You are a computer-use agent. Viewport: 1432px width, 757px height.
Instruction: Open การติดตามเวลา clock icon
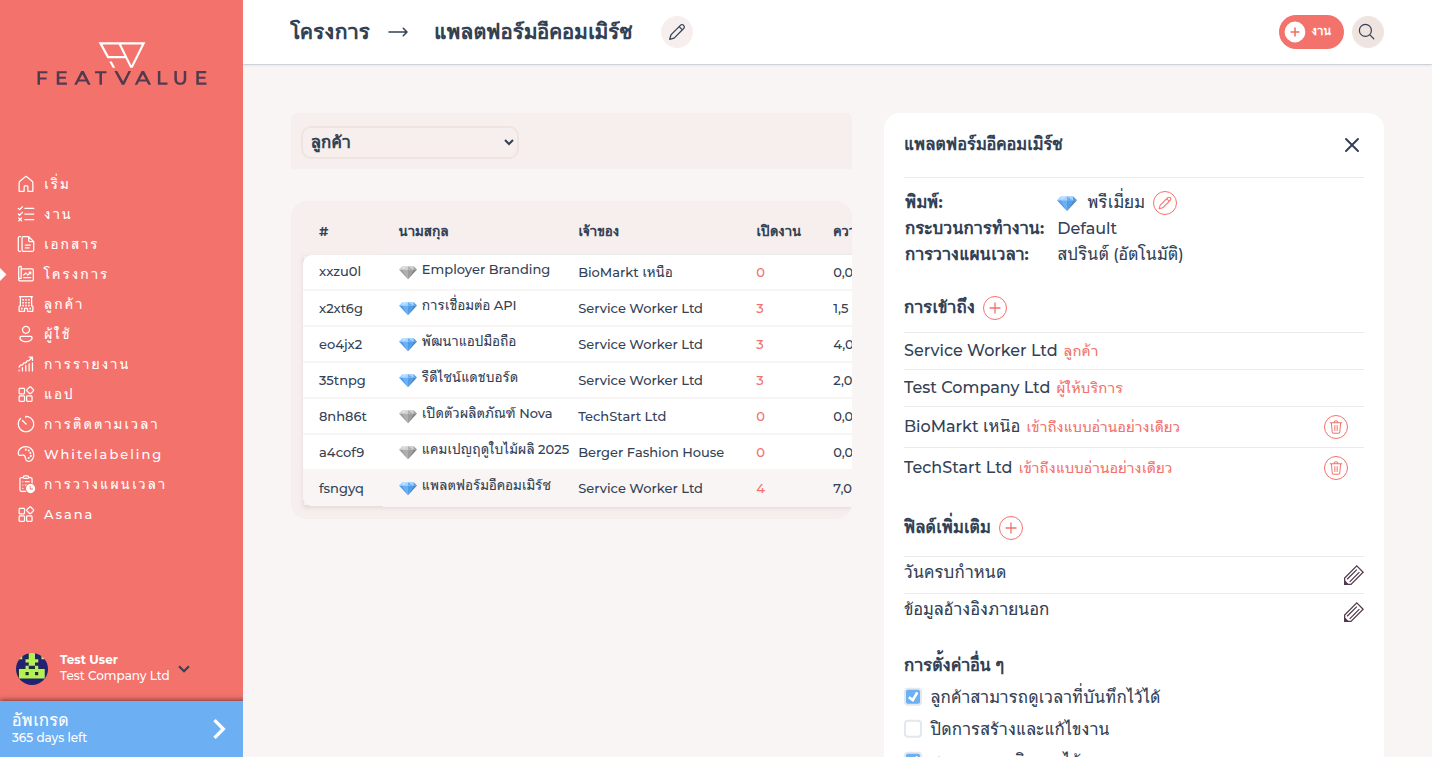26,424
